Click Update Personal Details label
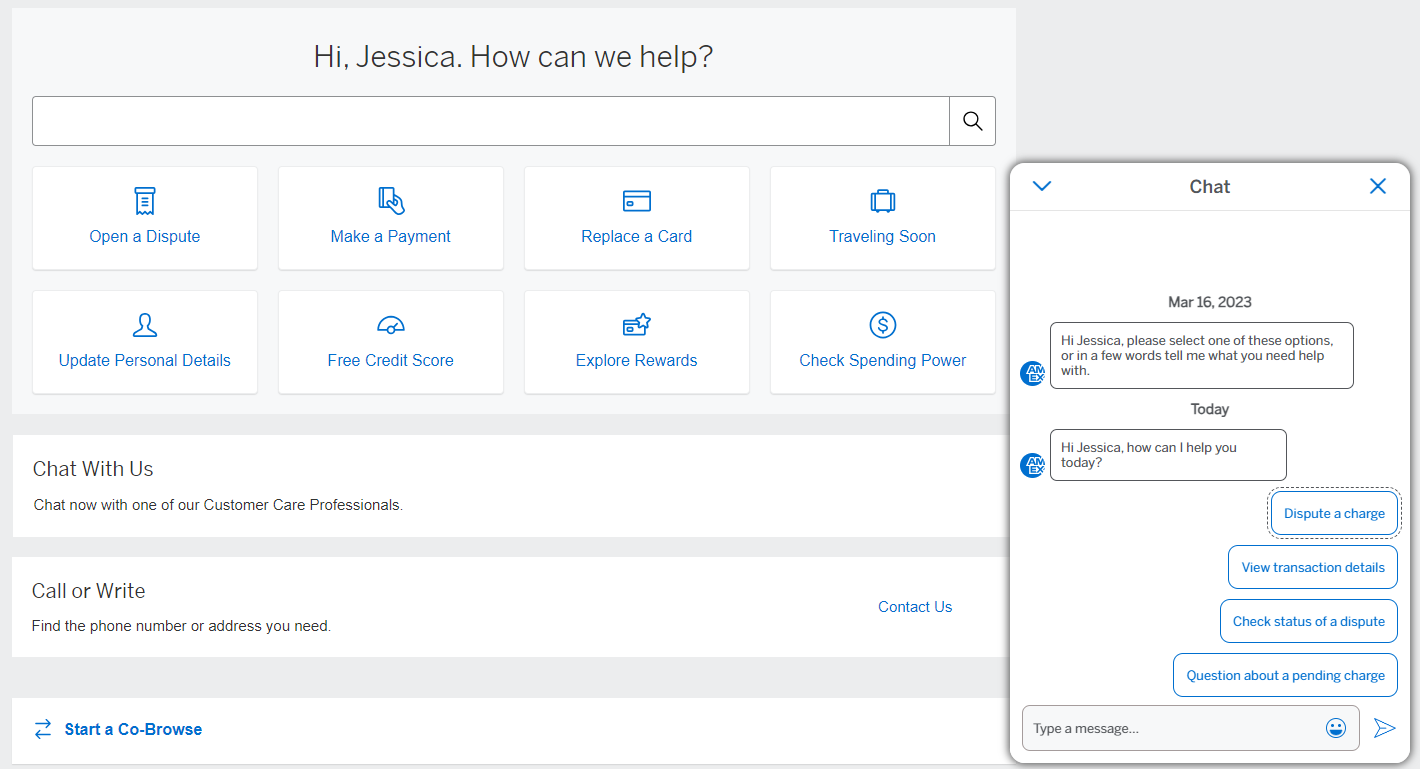The height and width of the screenshot is (769, 1420). coord(145,361)
